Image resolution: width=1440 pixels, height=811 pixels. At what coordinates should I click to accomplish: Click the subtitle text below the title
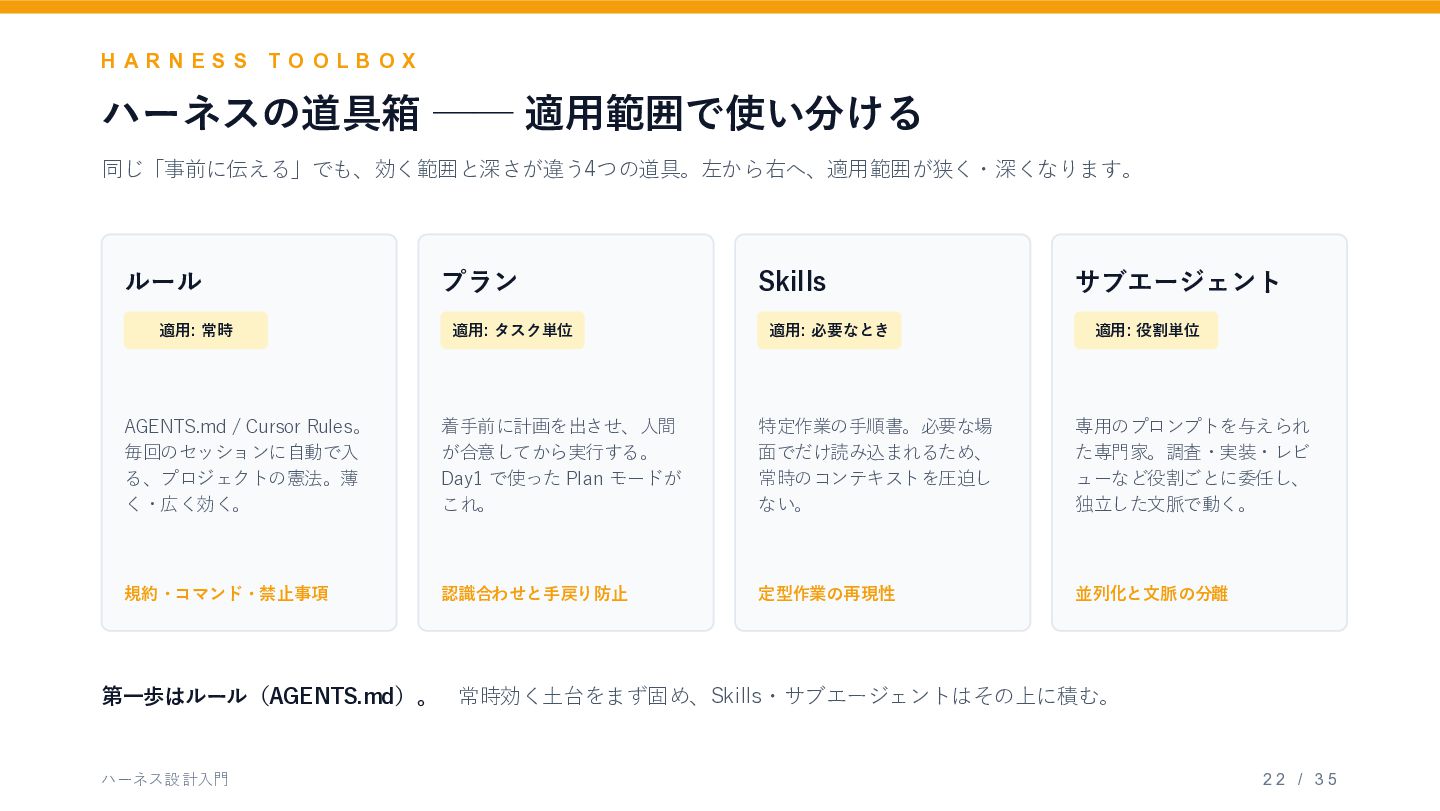coord(620,169)
